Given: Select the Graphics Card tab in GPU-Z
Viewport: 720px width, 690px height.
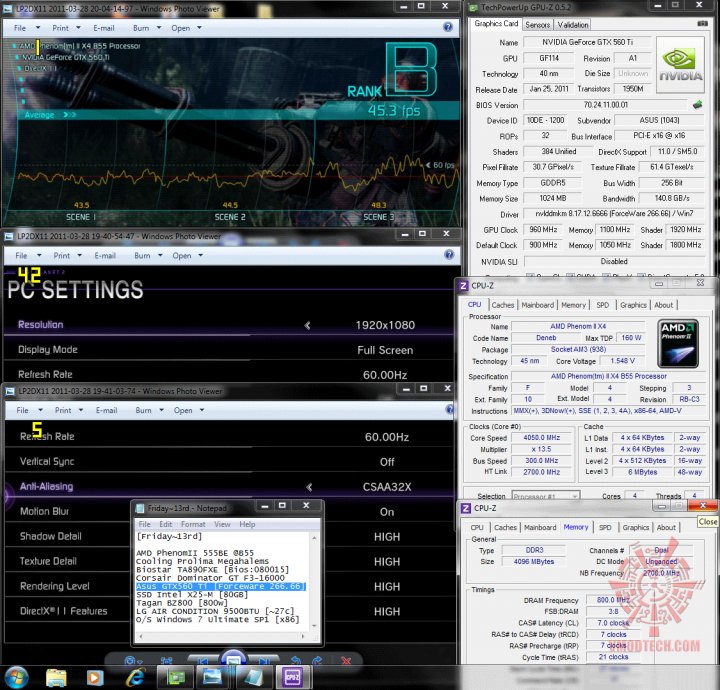Looking at the screenshot, I should tap(496, 23).
